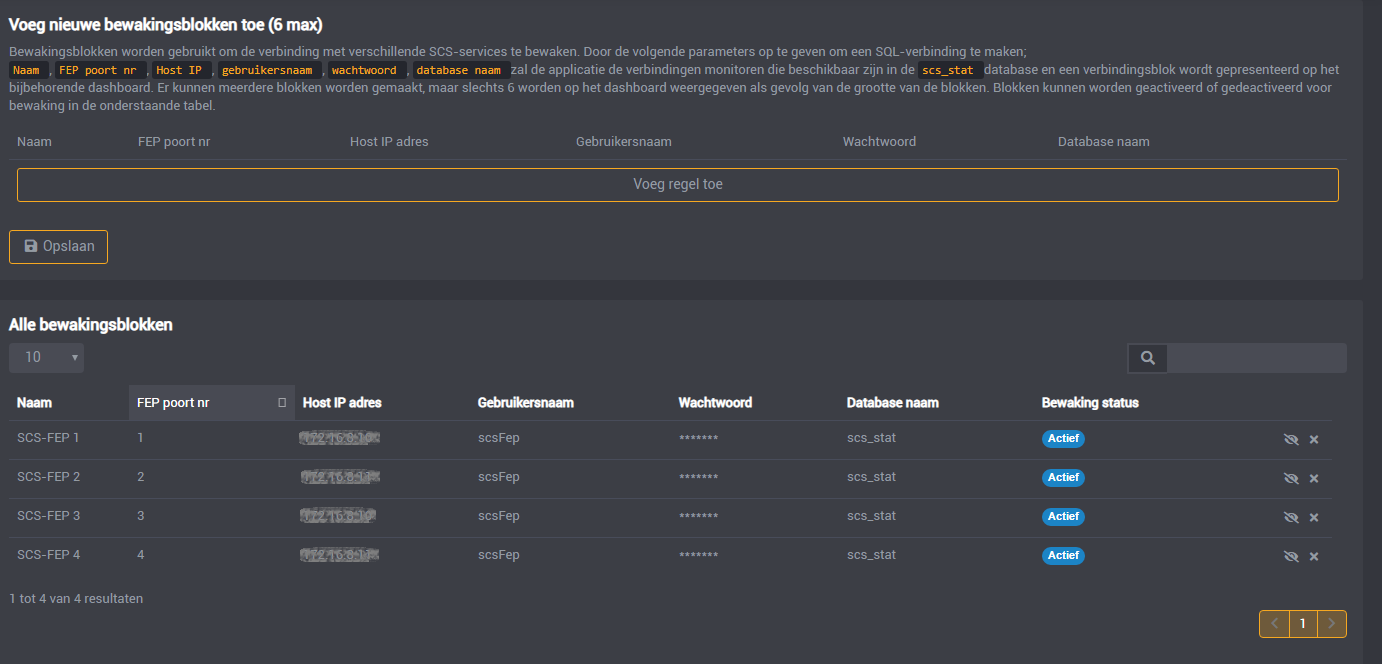
Task: Click scs_stat database in SCS-FEP 2 row
Action: click(x=872, y=477)
